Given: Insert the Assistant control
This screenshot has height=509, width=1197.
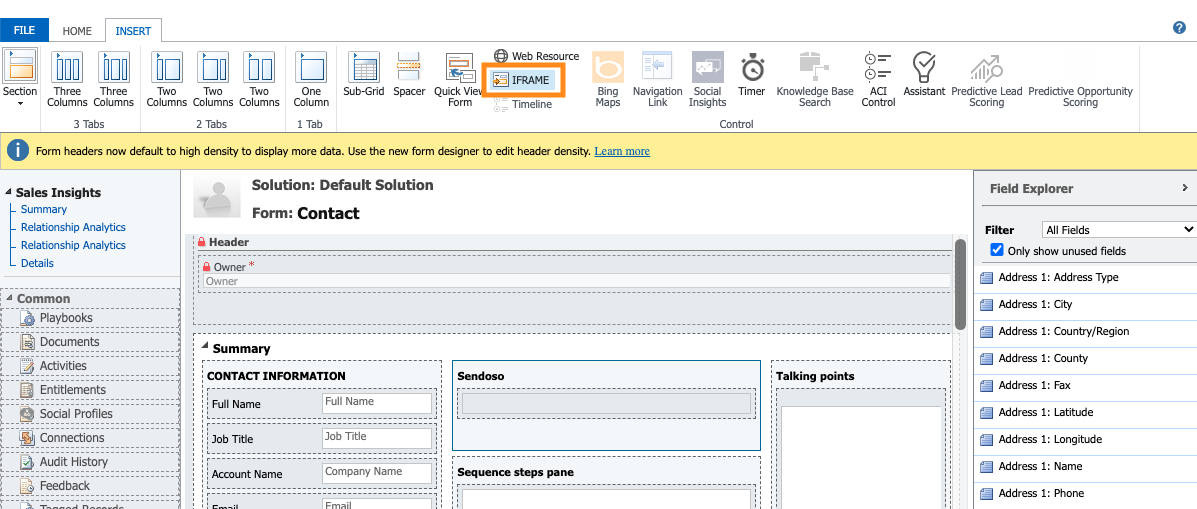Looking at the screenshot, I should (924, 74).
